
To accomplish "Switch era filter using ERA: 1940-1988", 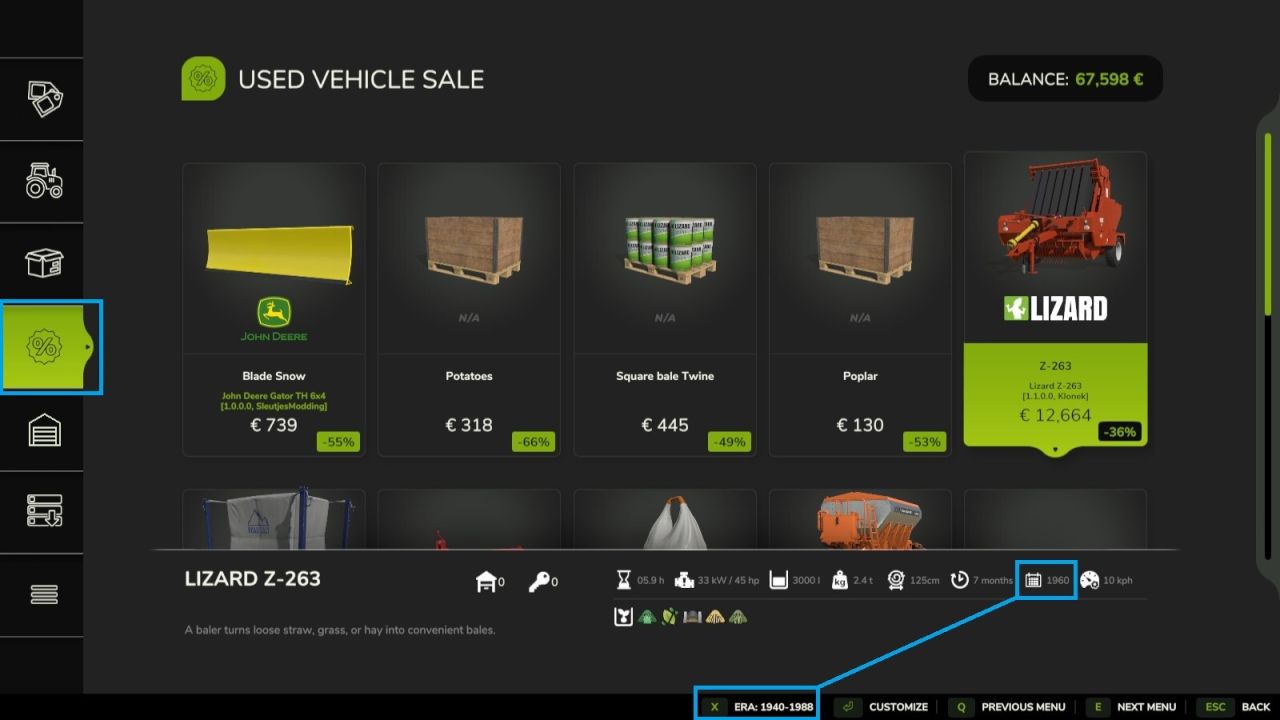I will pos(758,706).
